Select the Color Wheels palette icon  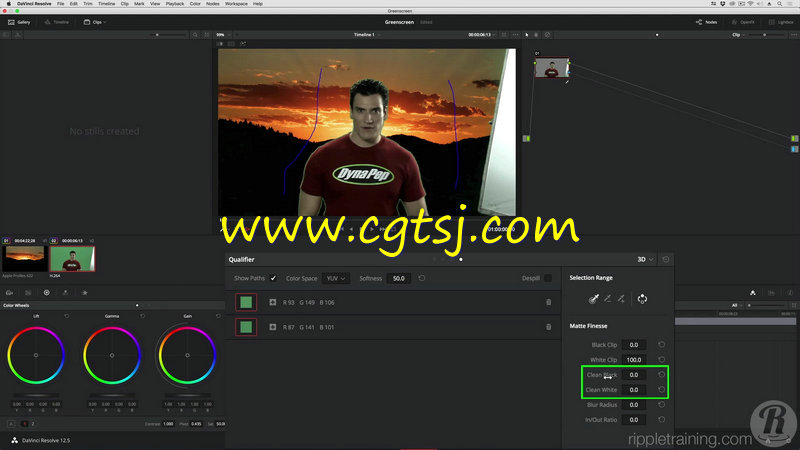46,293
